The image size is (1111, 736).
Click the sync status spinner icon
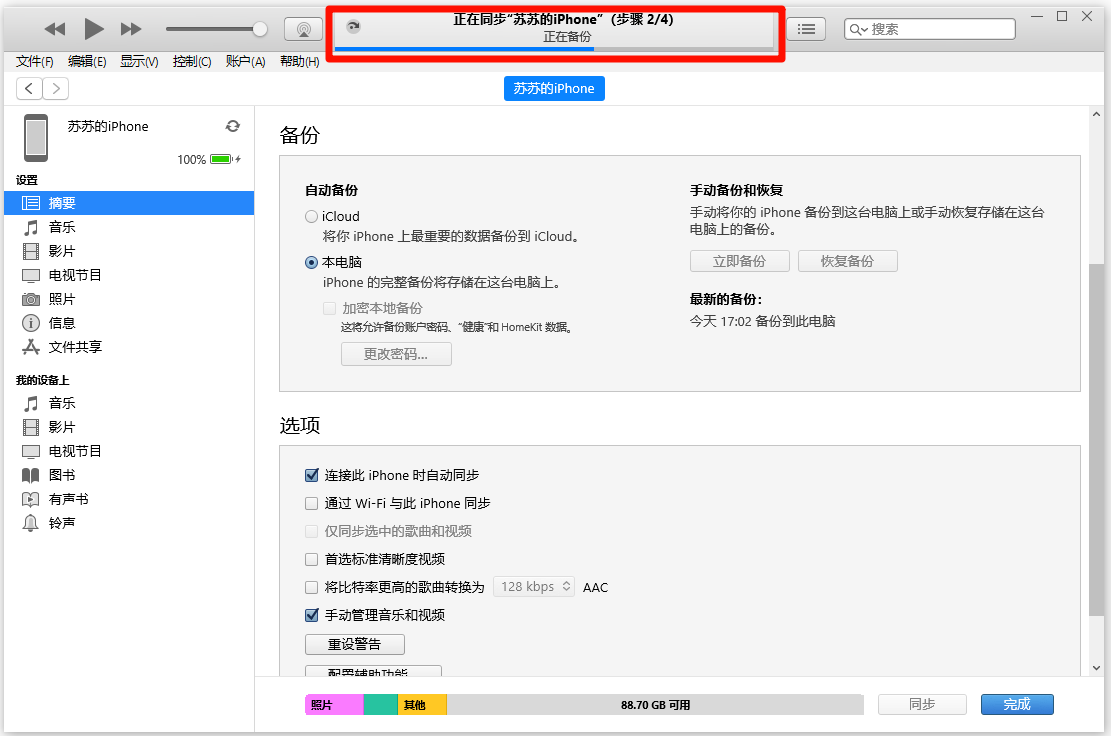click(353, 26)
